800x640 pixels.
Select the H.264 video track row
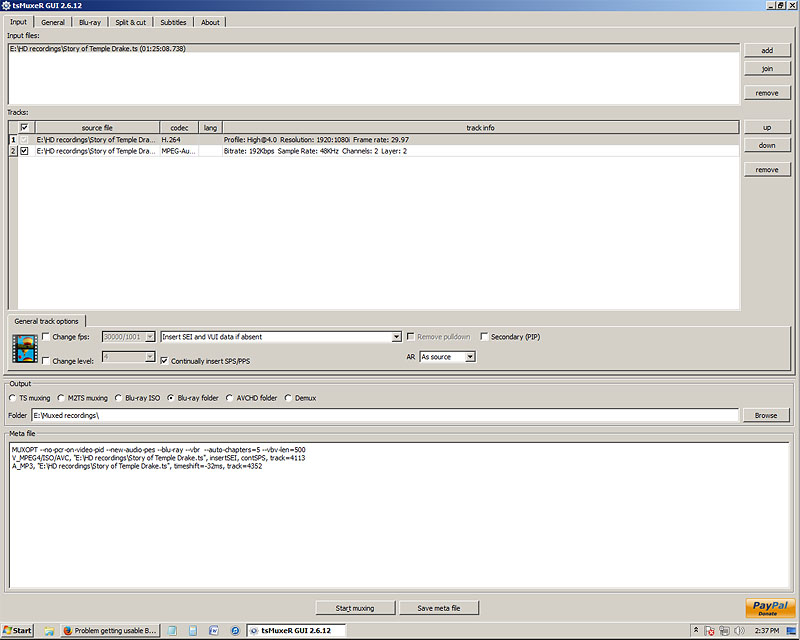click(374, 139)
